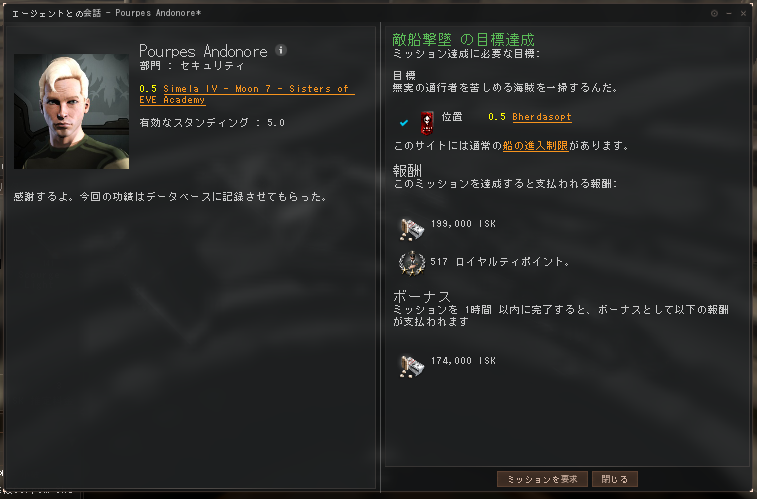Click the 敵船撃墜 の目標達成 mission heading
This screenshot has width=757, height=499.
coord(463,39)
